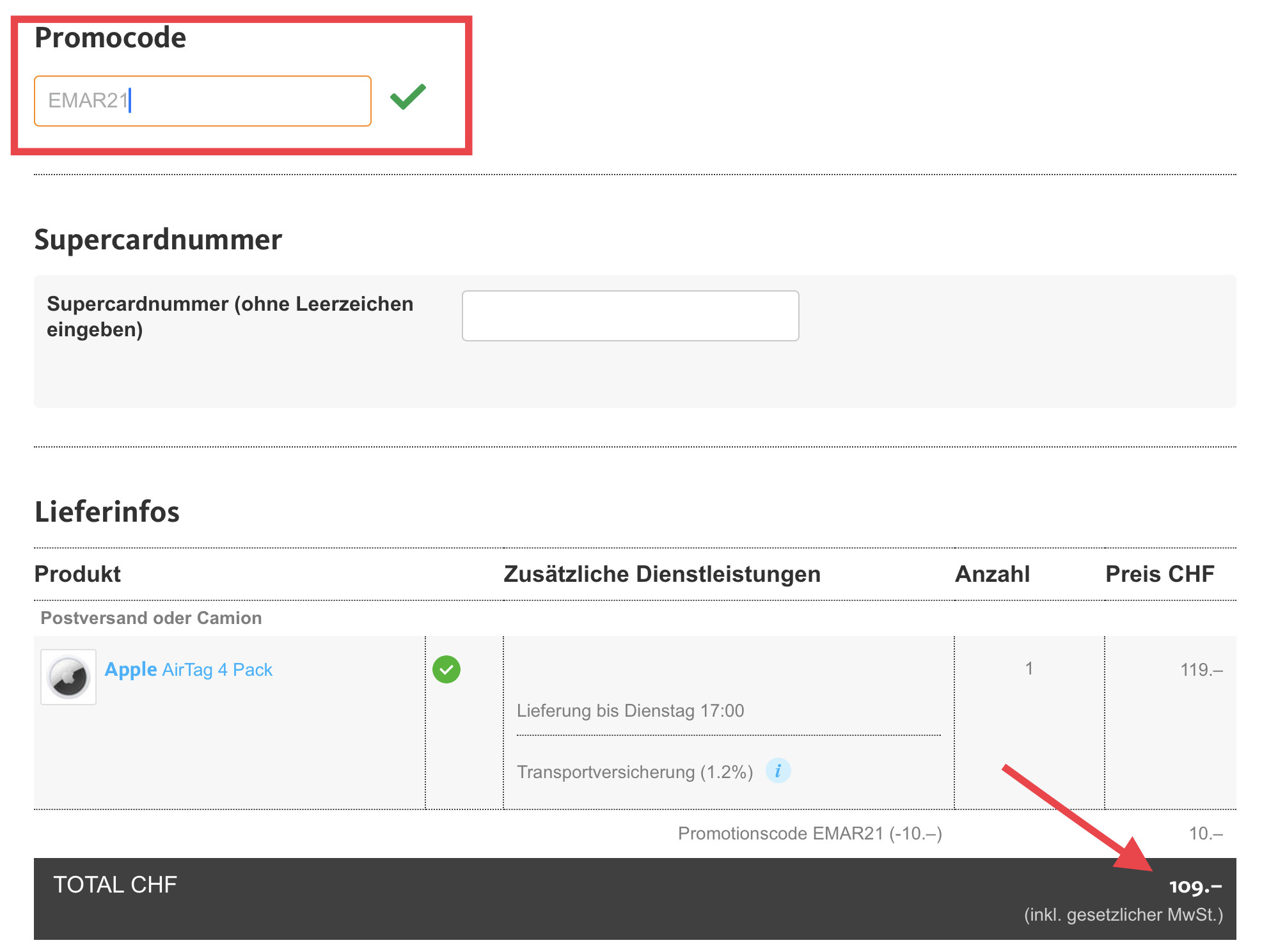Click the 119.– item price

[x=1201, y=670]
